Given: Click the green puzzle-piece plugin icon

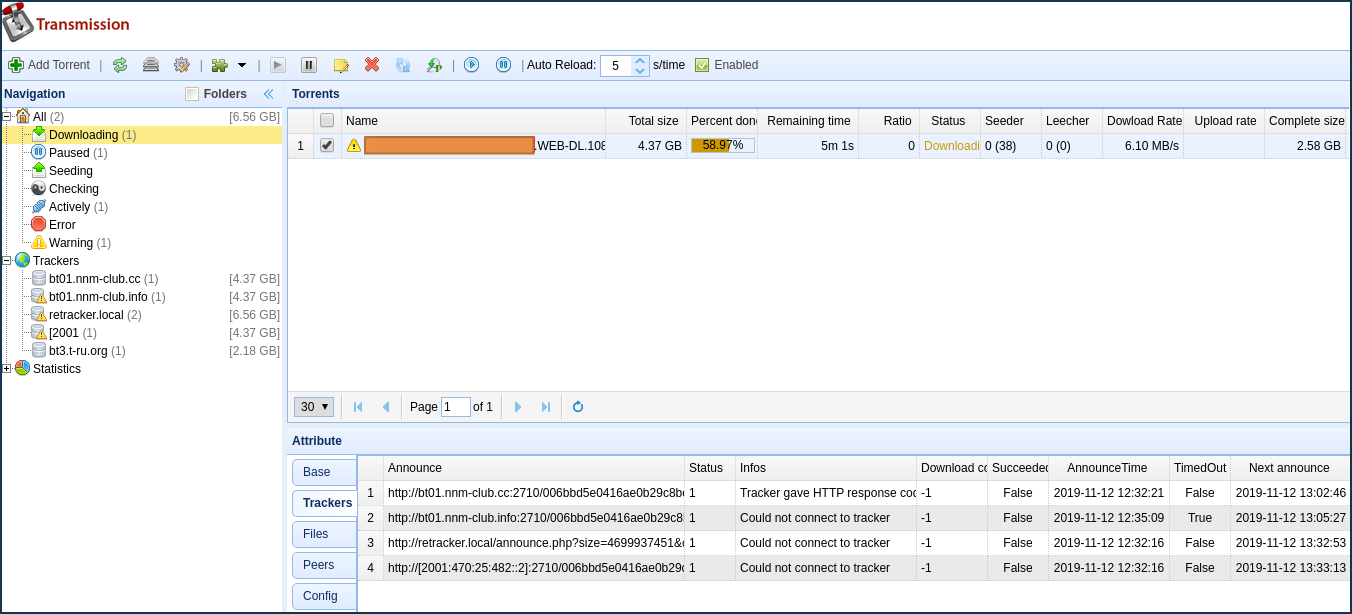Looking at the screenshot, I should [219, 65].
